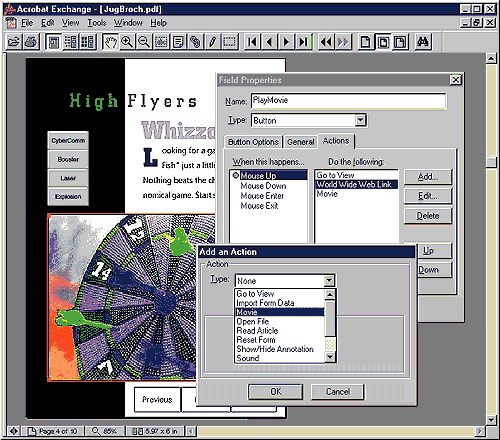Click Cancel in Add an Action dialog
The height and width of the screenshot is (440, 500).
tap(338, 392)
